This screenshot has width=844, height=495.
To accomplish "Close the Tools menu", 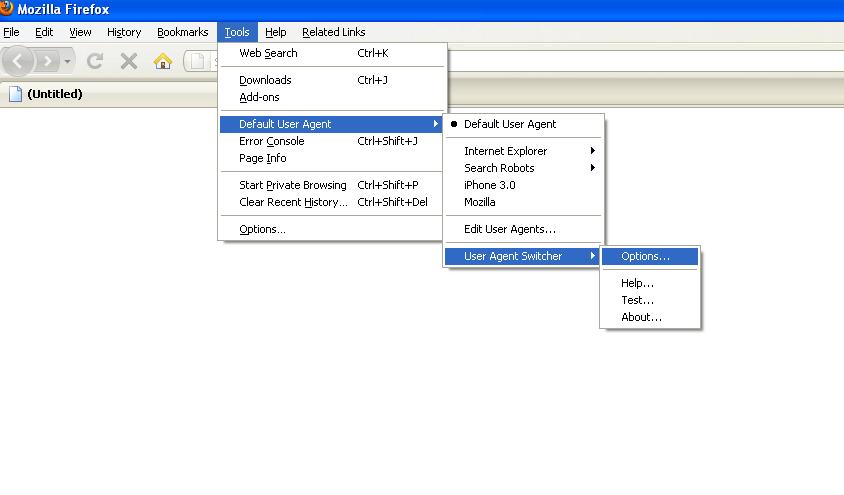I will tap(237, 32).
